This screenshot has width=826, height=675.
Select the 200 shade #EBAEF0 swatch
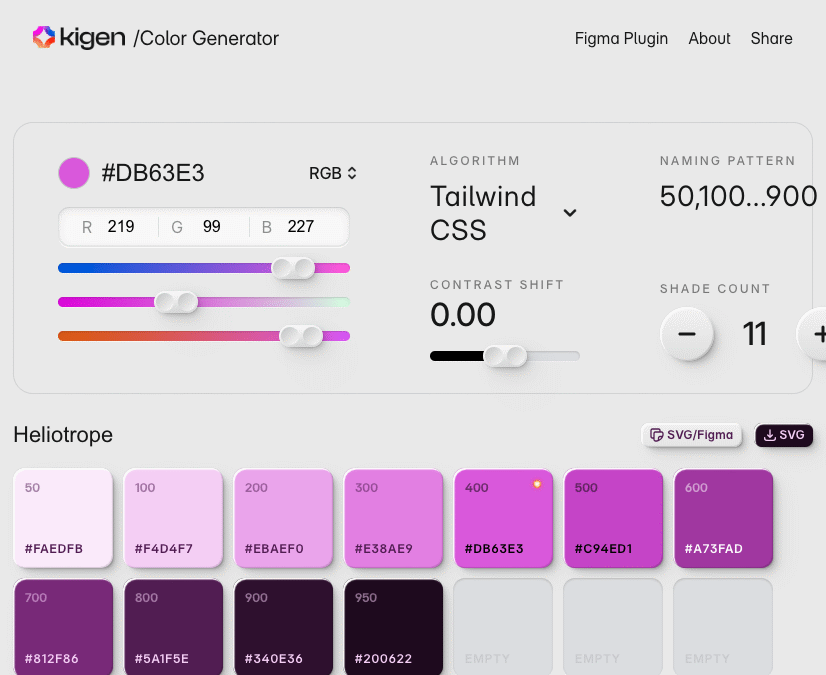(283, 519)
